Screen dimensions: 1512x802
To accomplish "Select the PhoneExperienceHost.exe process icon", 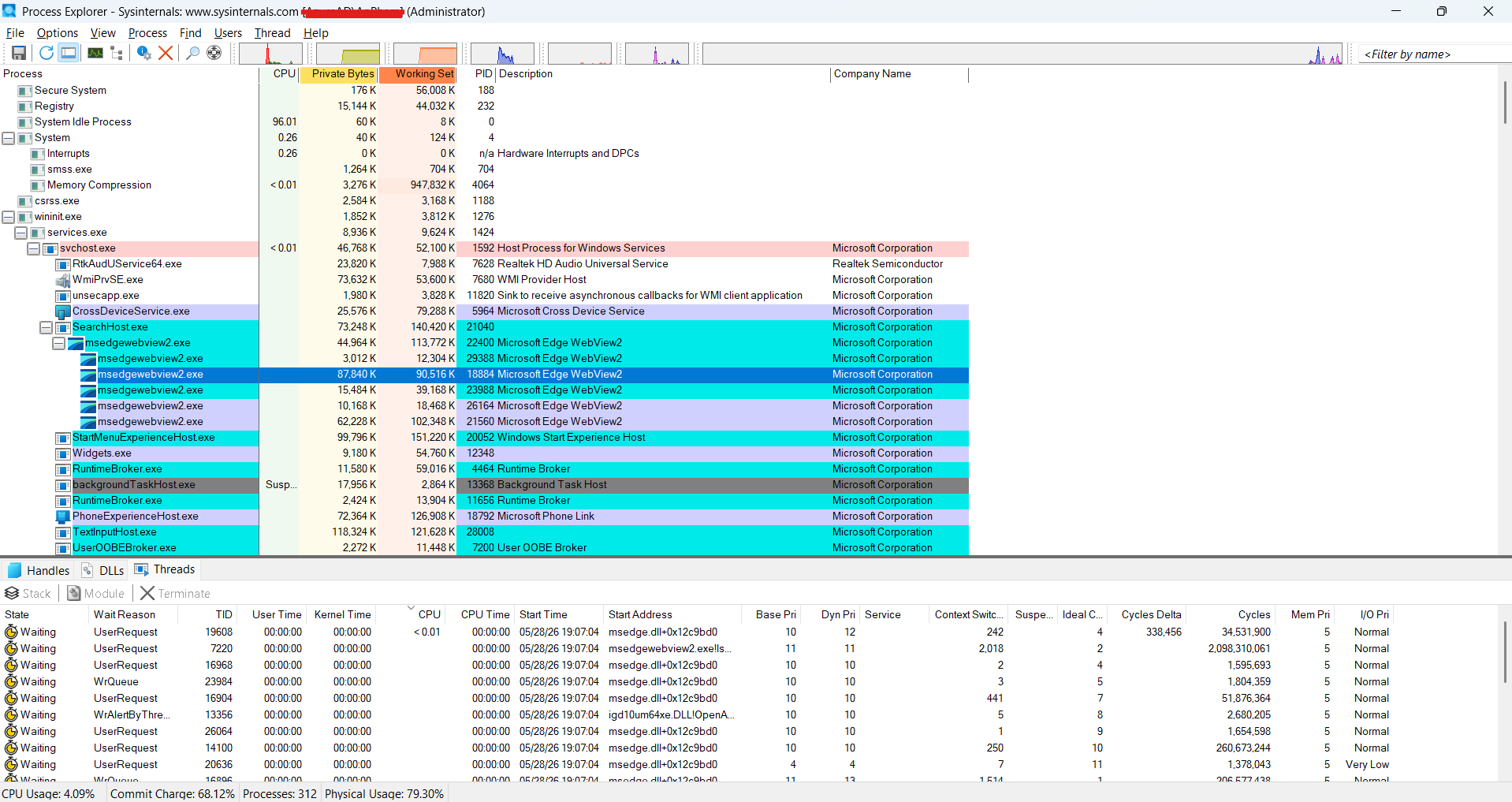I will (63, 517).
